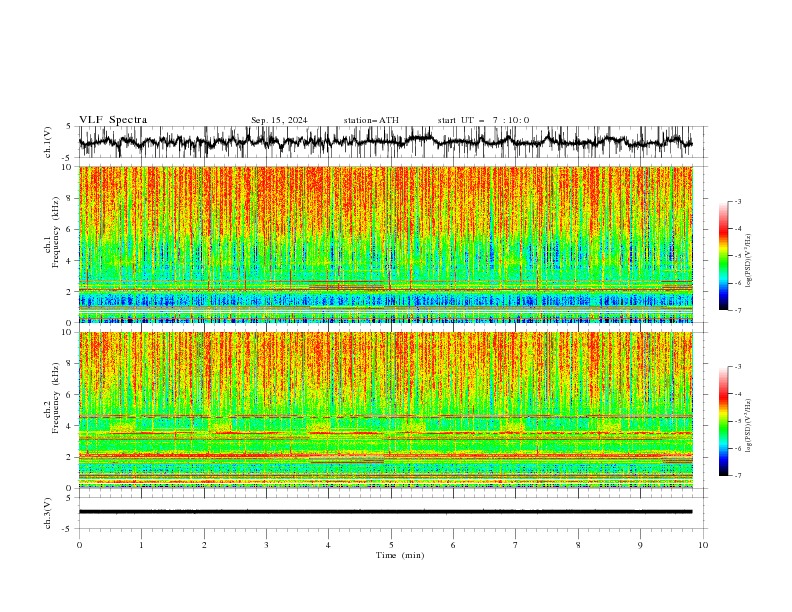Click the "3" tick label on time axis
Viewport: 792px width, 612px height.
tap(266, 545)
